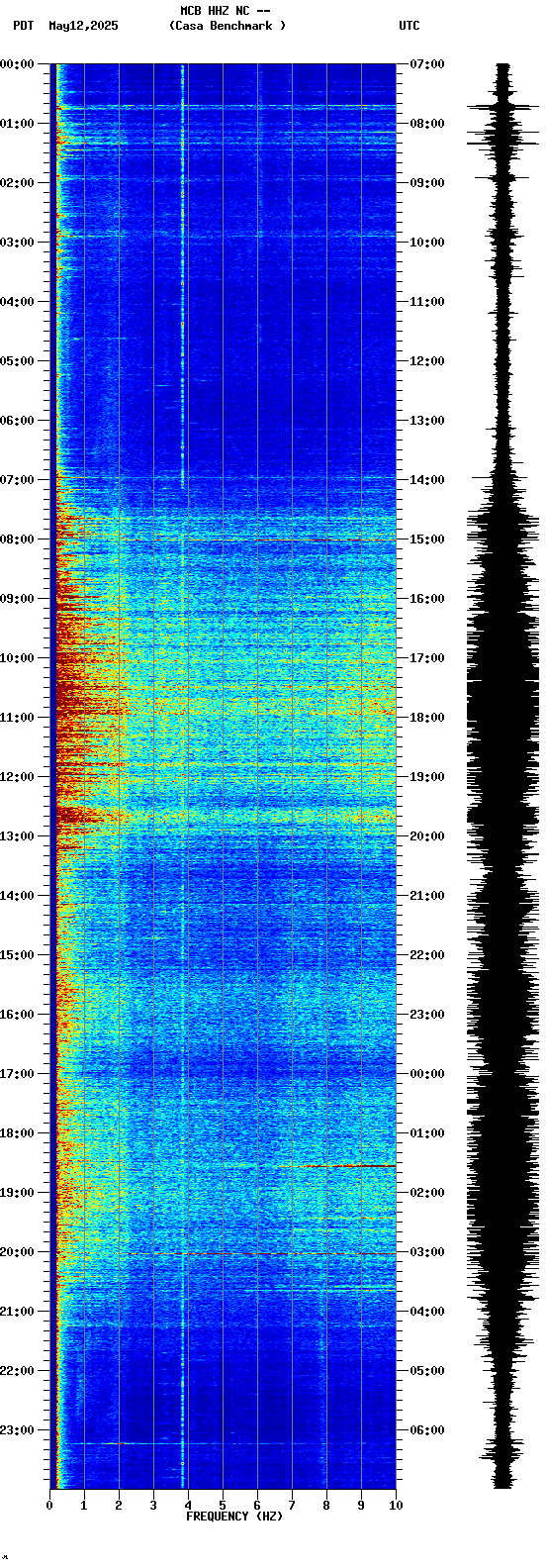Click the UTC time label '18:00'
This screenshot has width=546, height=1568.
[427, 718]
